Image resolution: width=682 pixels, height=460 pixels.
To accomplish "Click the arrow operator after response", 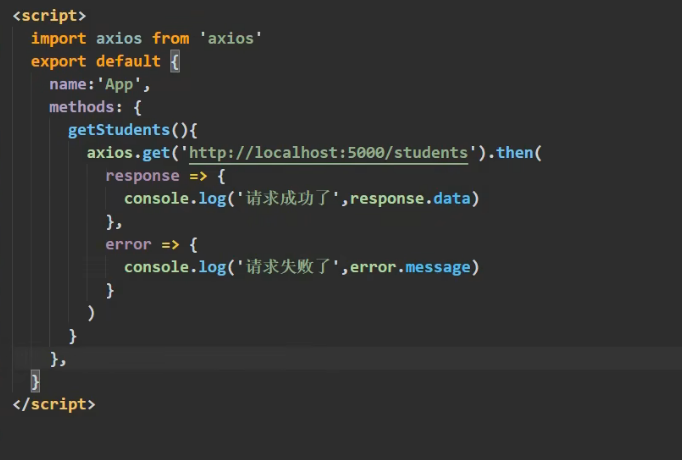I will [198, 176].
